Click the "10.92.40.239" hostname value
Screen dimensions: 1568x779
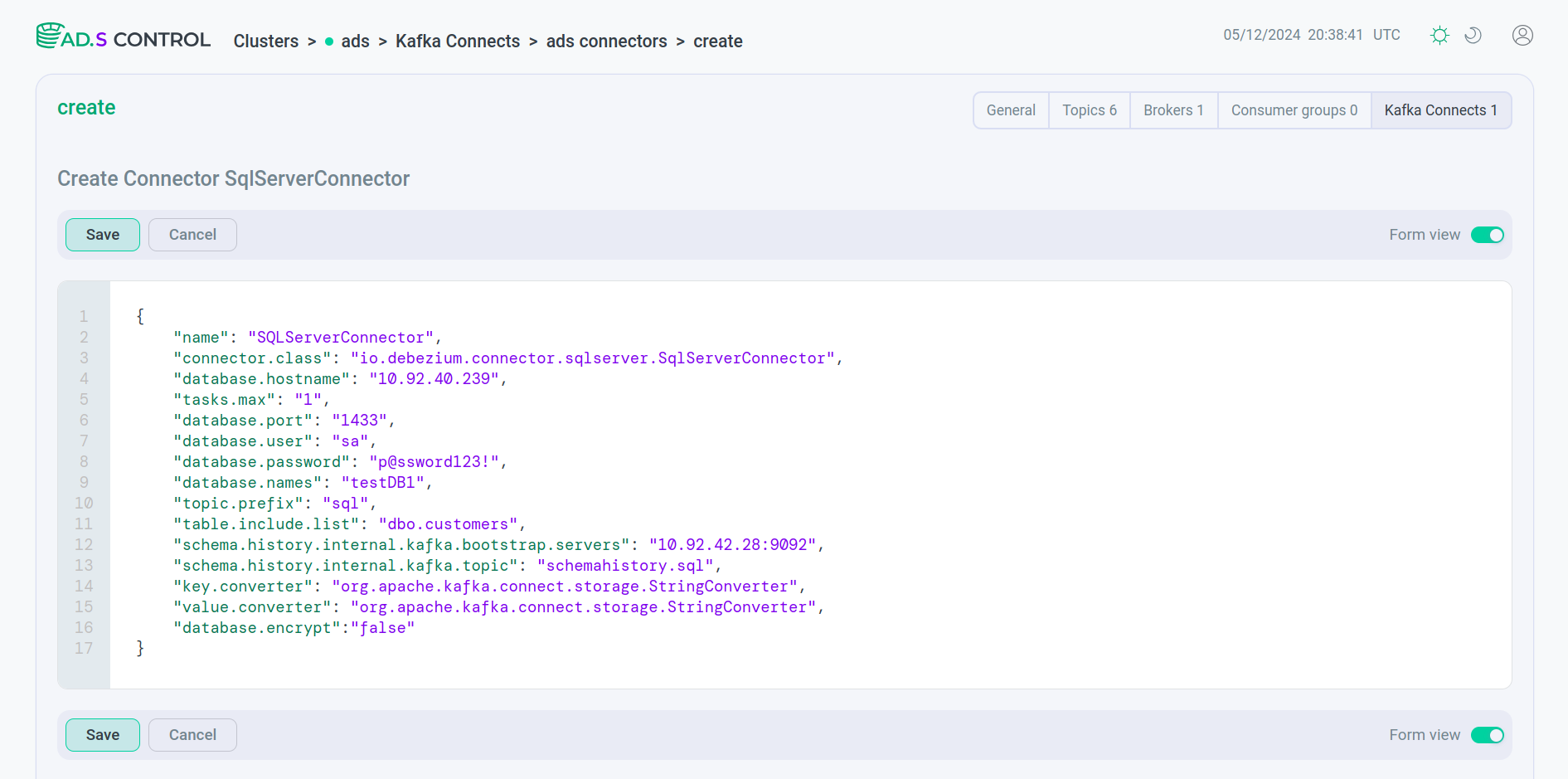point(434,379)
